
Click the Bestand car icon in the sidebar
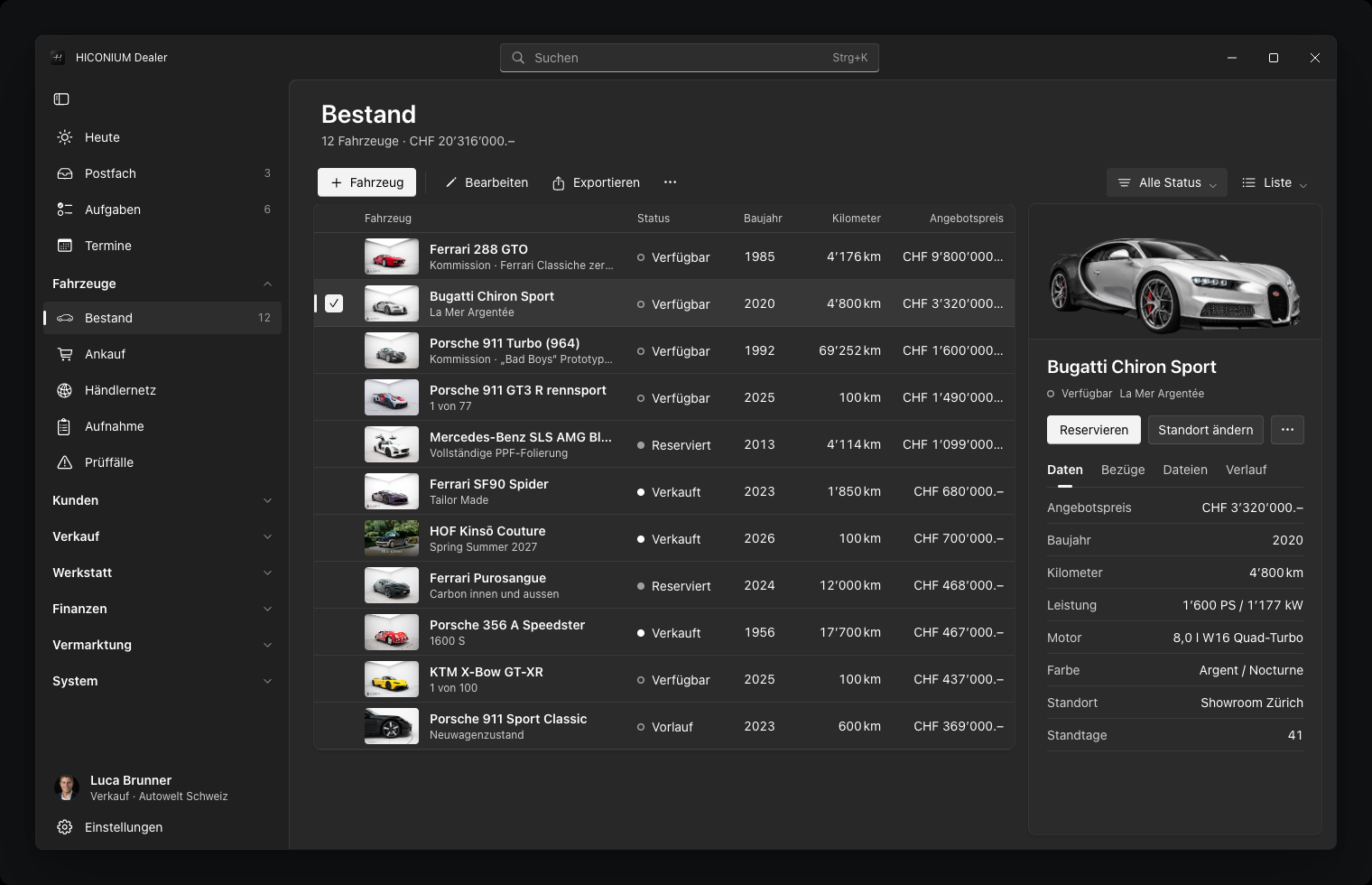pyautogui.click(x=65, y=318)
